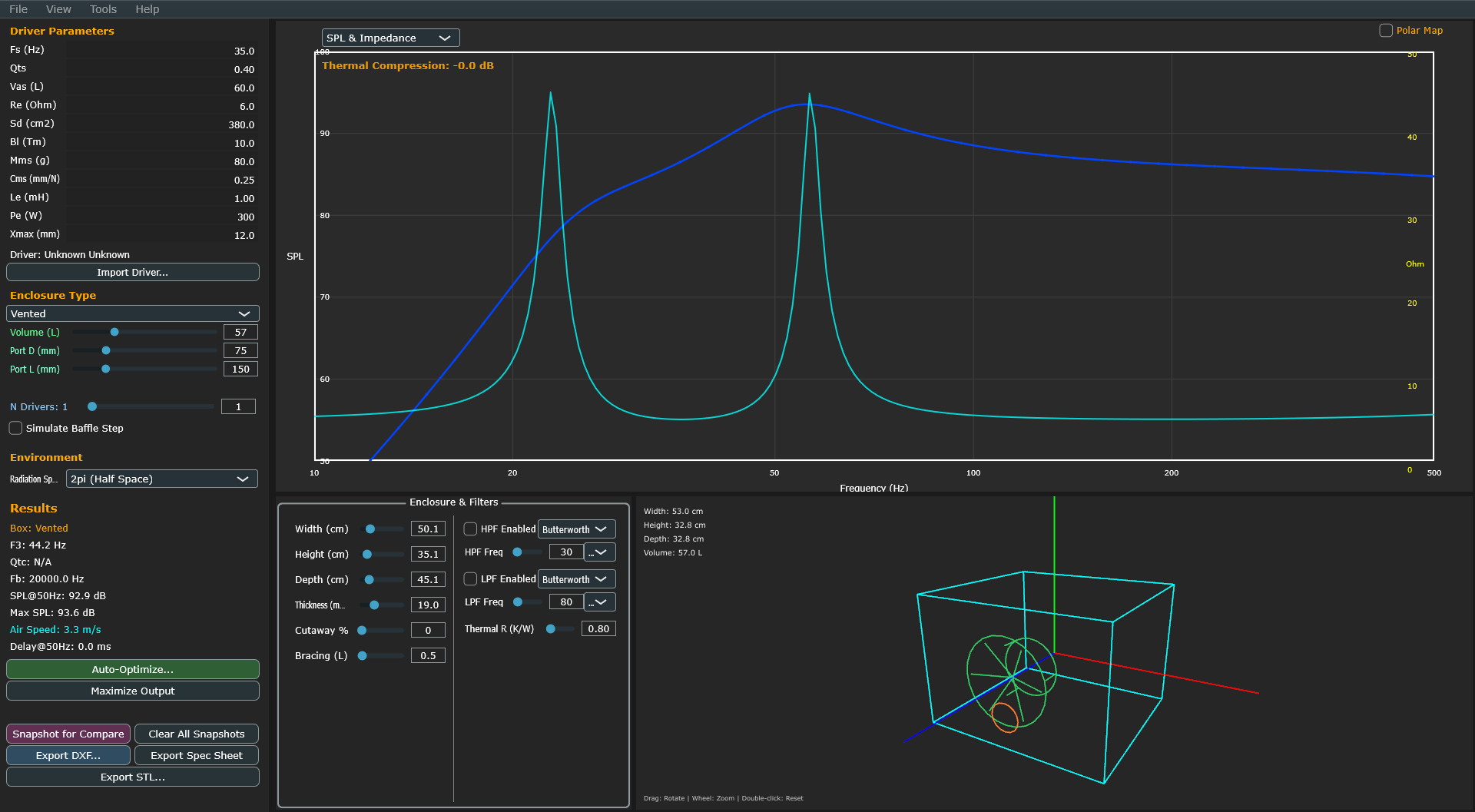
Task: Expand the Vented enclosure type dropdown
Action: tap(132, 313)
